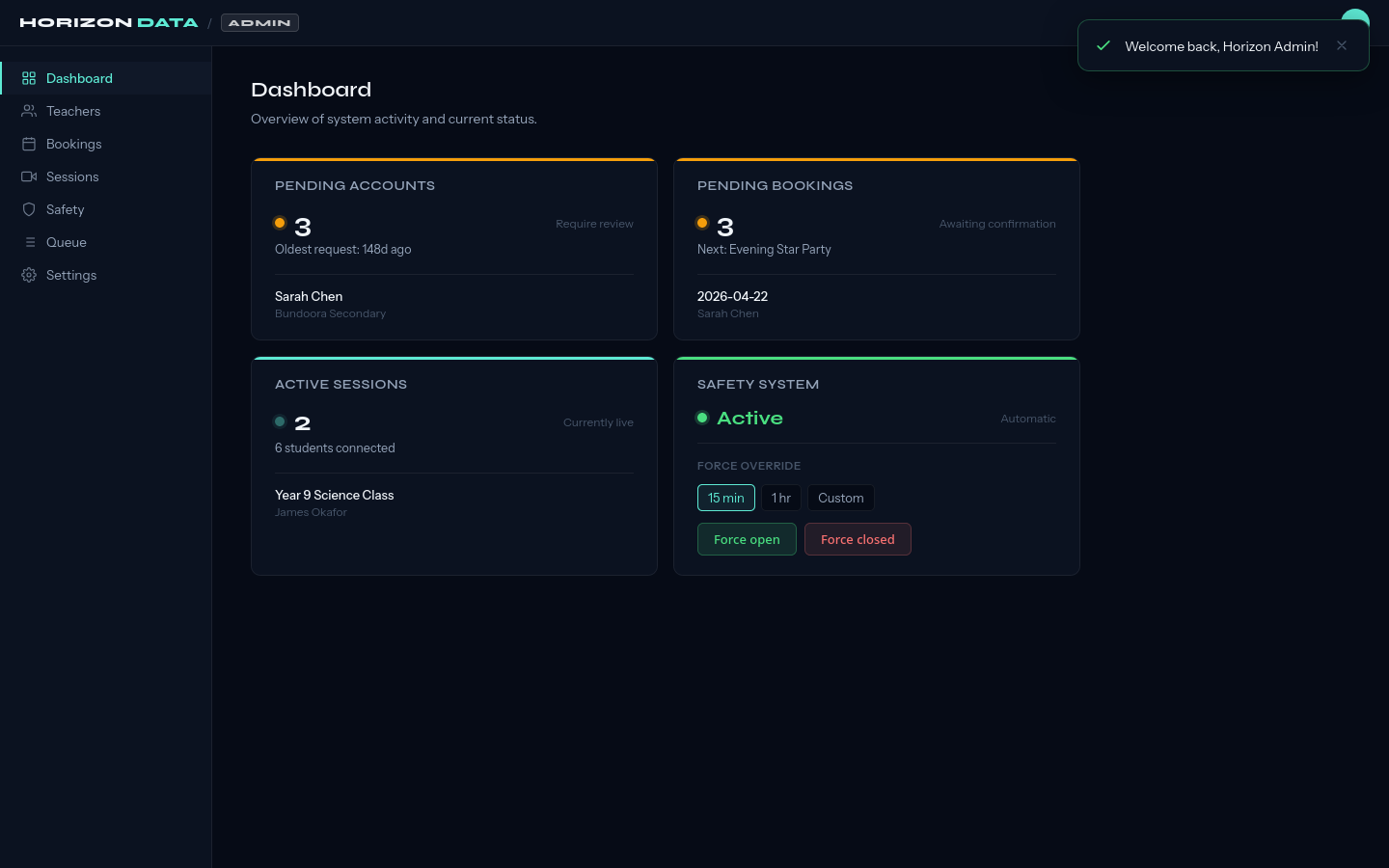
Task: Open the Pending Accounts card heading
Action: click(x=355, y=185)
